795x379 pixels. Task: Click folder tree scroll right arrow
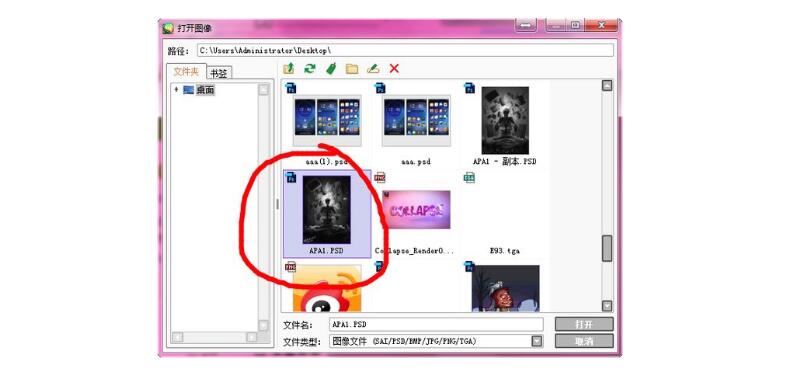[251, 337]
